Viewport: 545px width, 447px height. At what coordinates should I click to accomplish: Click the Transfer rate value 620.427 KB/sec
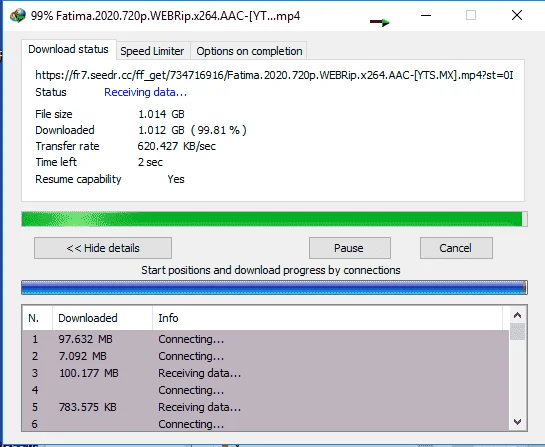pos(177,146)
